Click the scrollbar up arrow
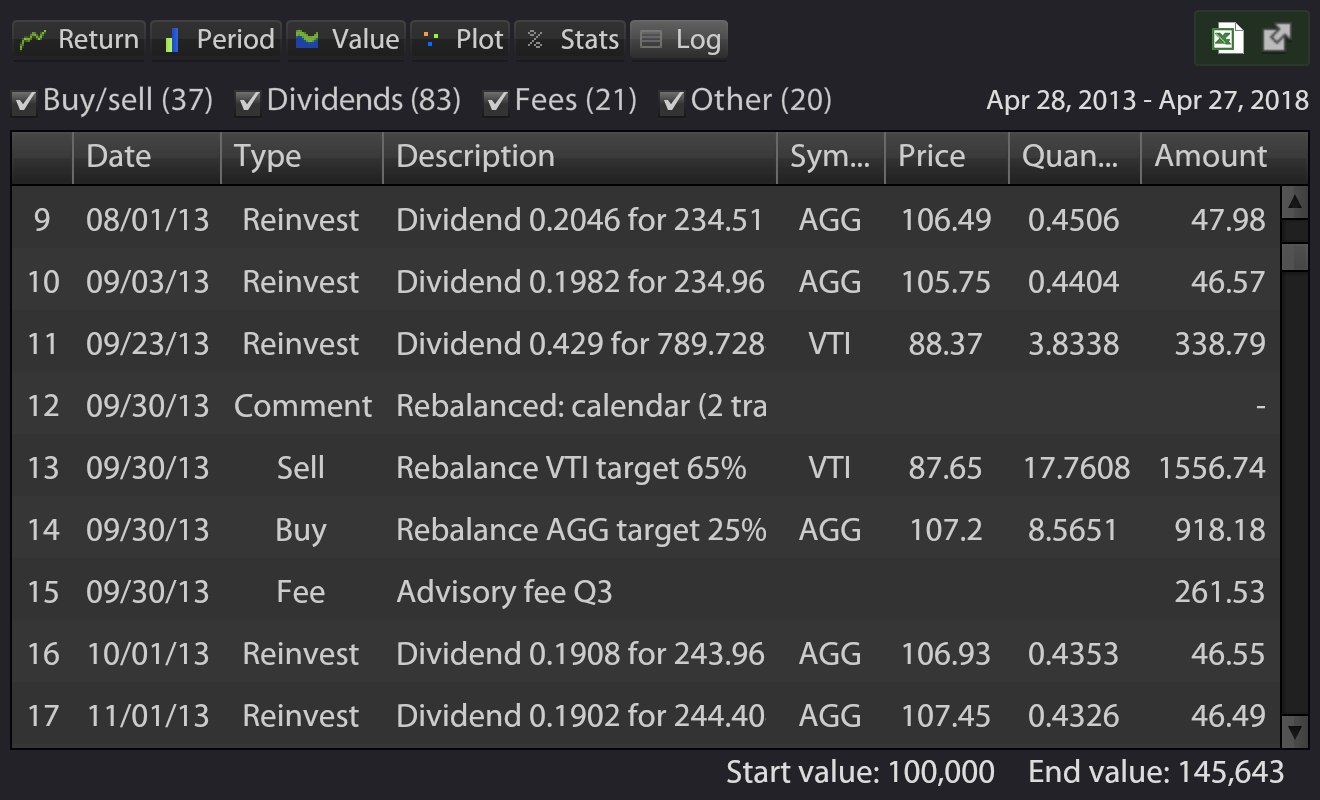The image size is (1320, 800). click(1295, 202)
